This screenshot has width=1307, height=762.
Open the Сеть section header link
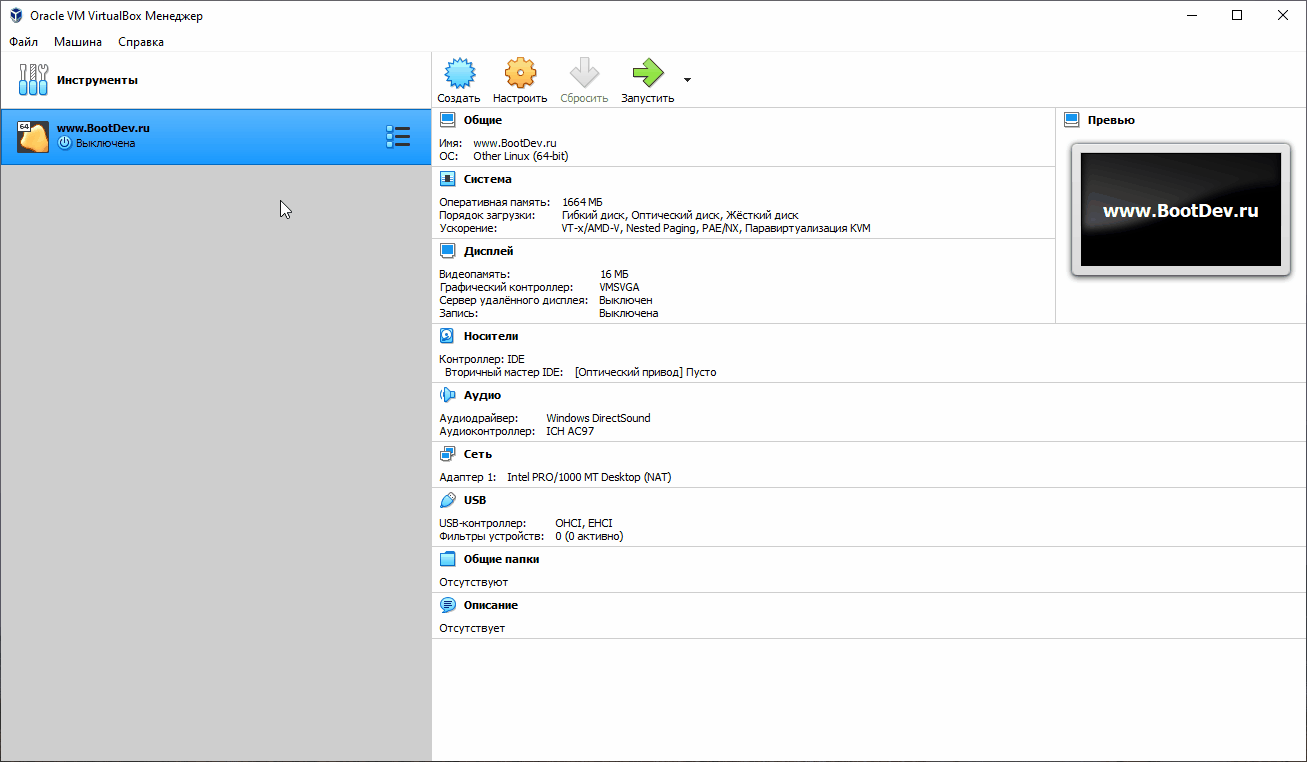click(x=478, y=454)
